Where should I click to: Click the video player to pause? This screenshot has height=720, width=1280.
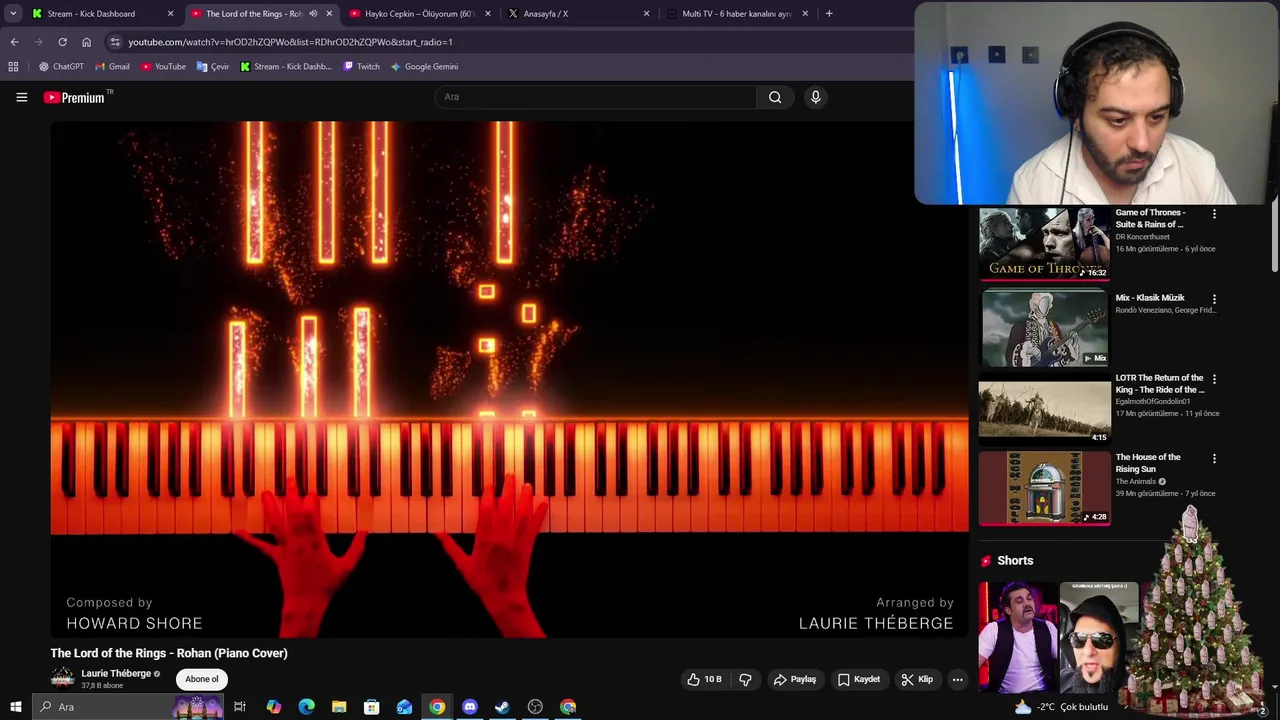[509, 379]
